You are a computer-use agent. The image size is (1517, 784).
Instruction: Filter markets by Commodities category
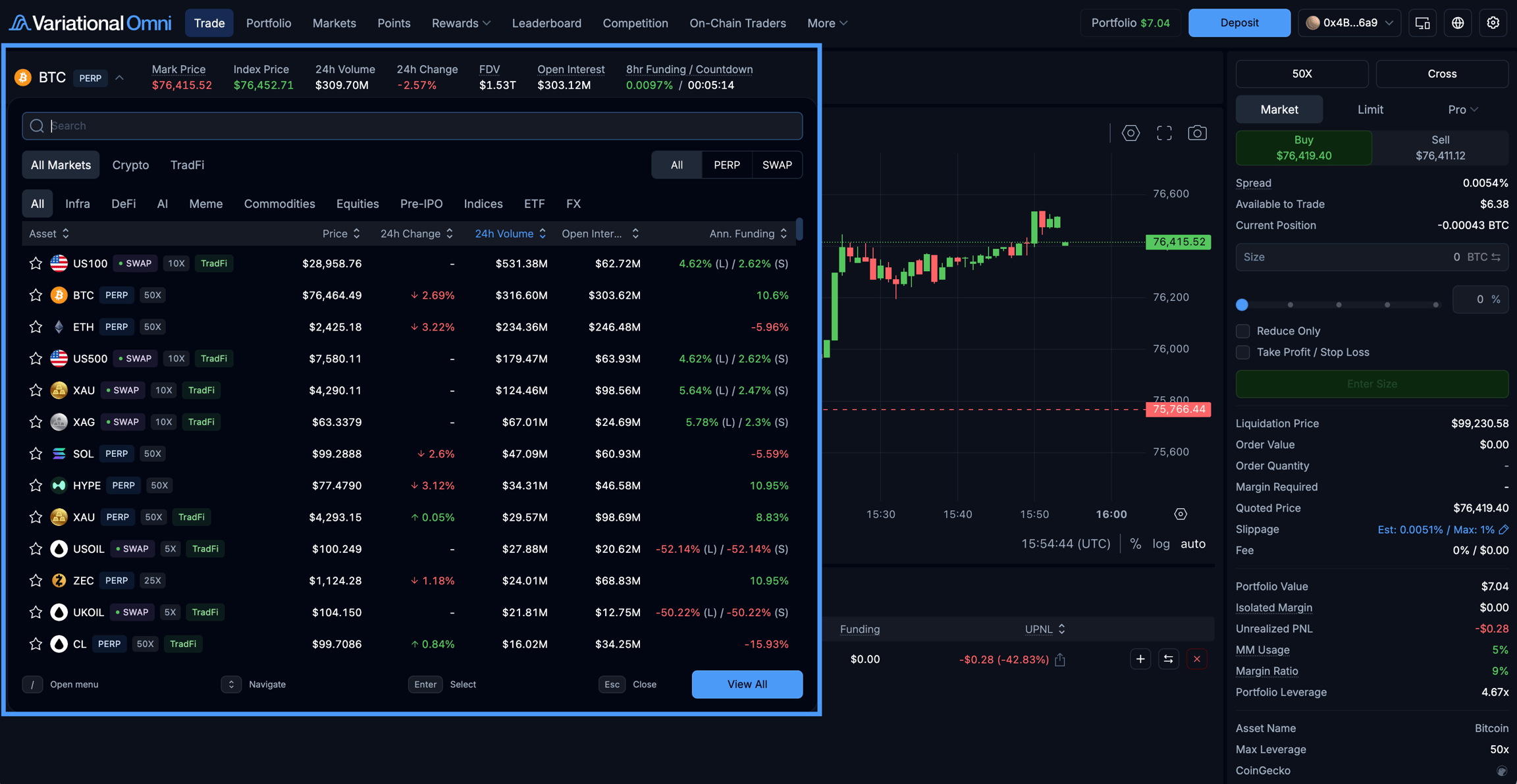point(279,204)
